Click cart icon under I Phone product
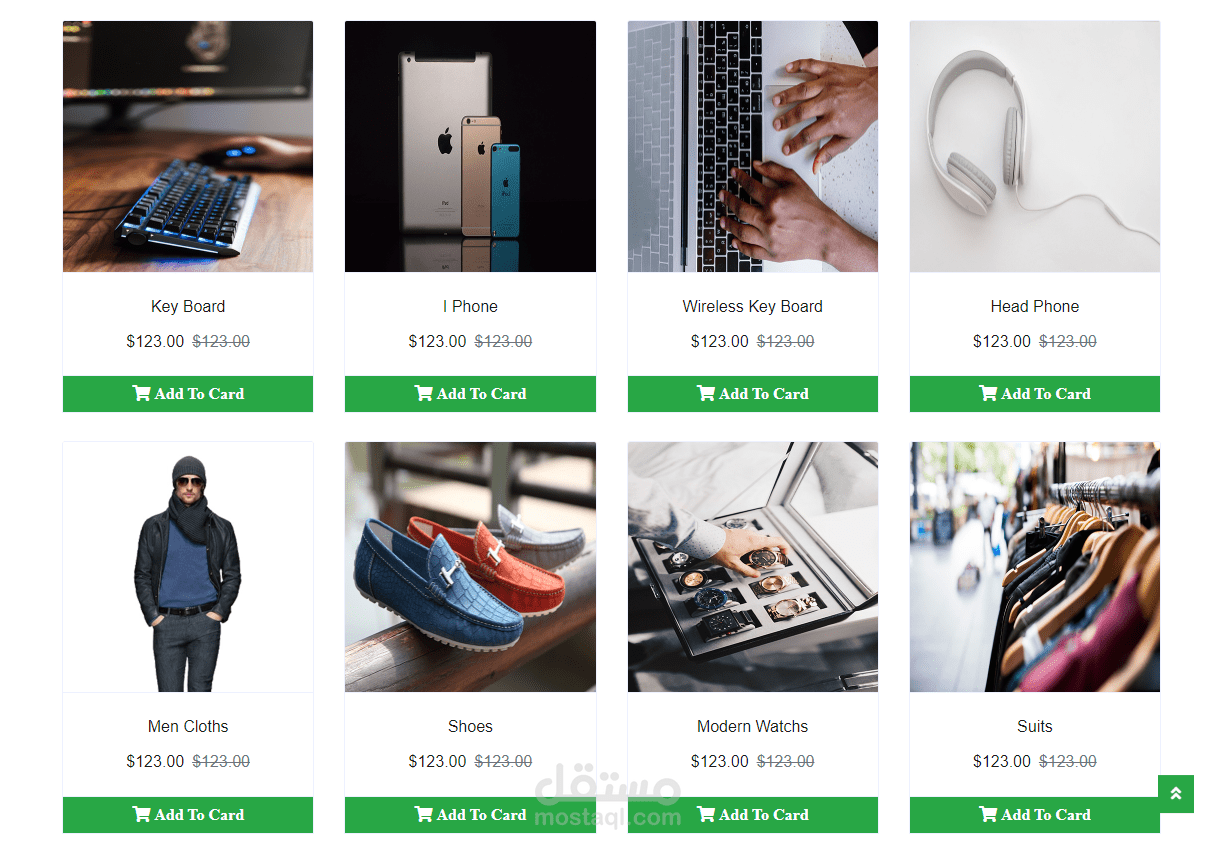The height and width of the screenshot is (847, 1217). coord(424,394)
